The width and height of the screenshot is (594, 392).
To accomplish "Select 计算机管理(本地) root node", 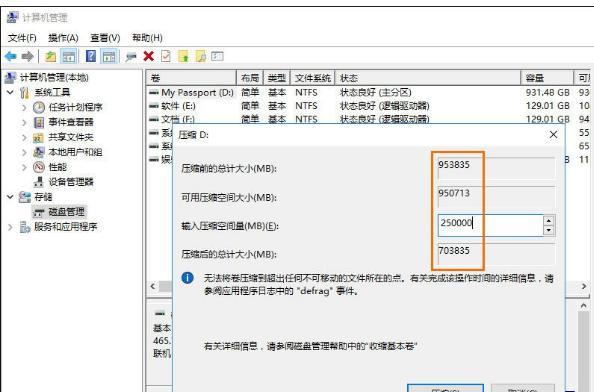I will pos(54,78).
